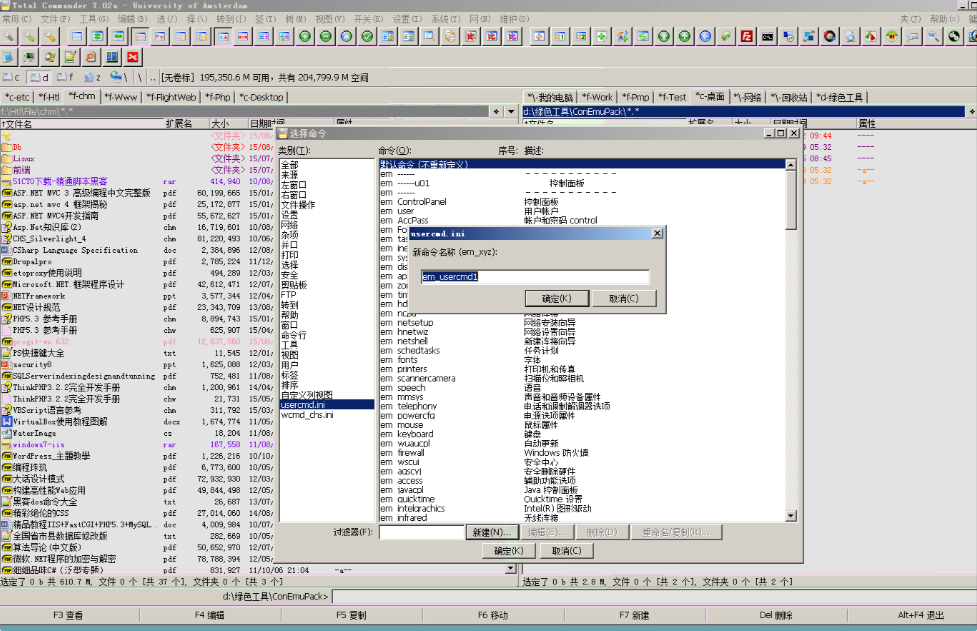
Task: Click the green checkmark circle toolbar icon
Action: (x=367, y=37)
